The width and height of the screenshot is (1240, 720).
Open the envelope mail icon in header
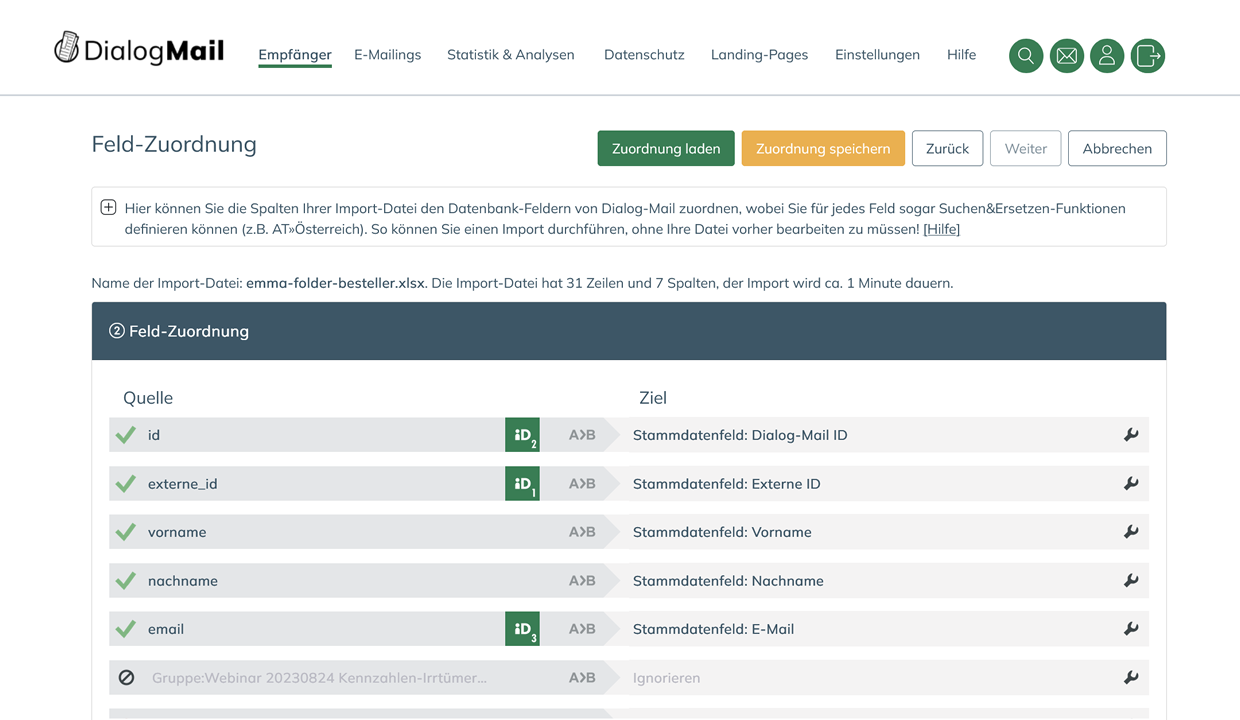1067,56
